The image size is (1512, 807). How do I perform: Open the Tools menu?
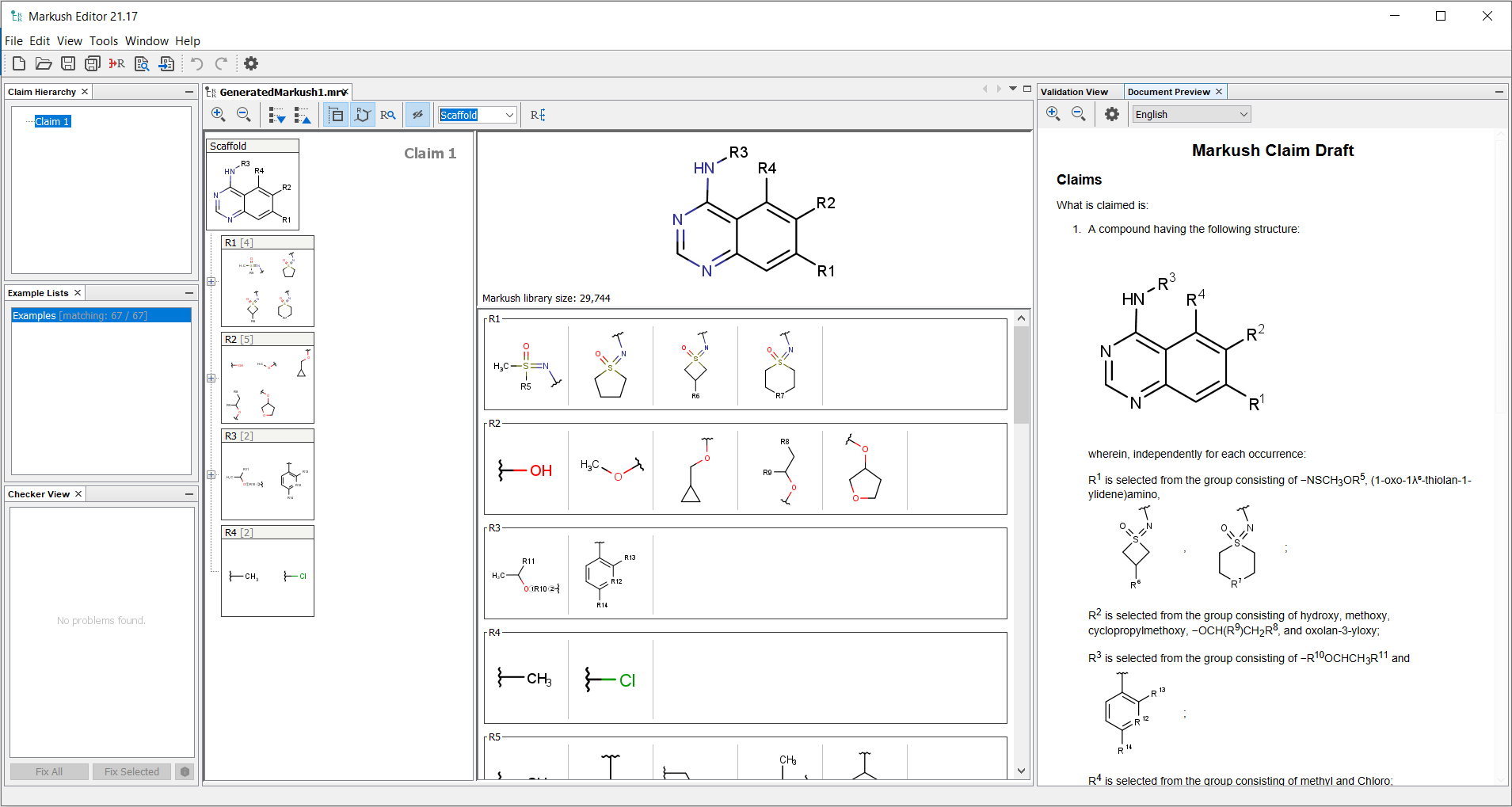click(103, 41)
